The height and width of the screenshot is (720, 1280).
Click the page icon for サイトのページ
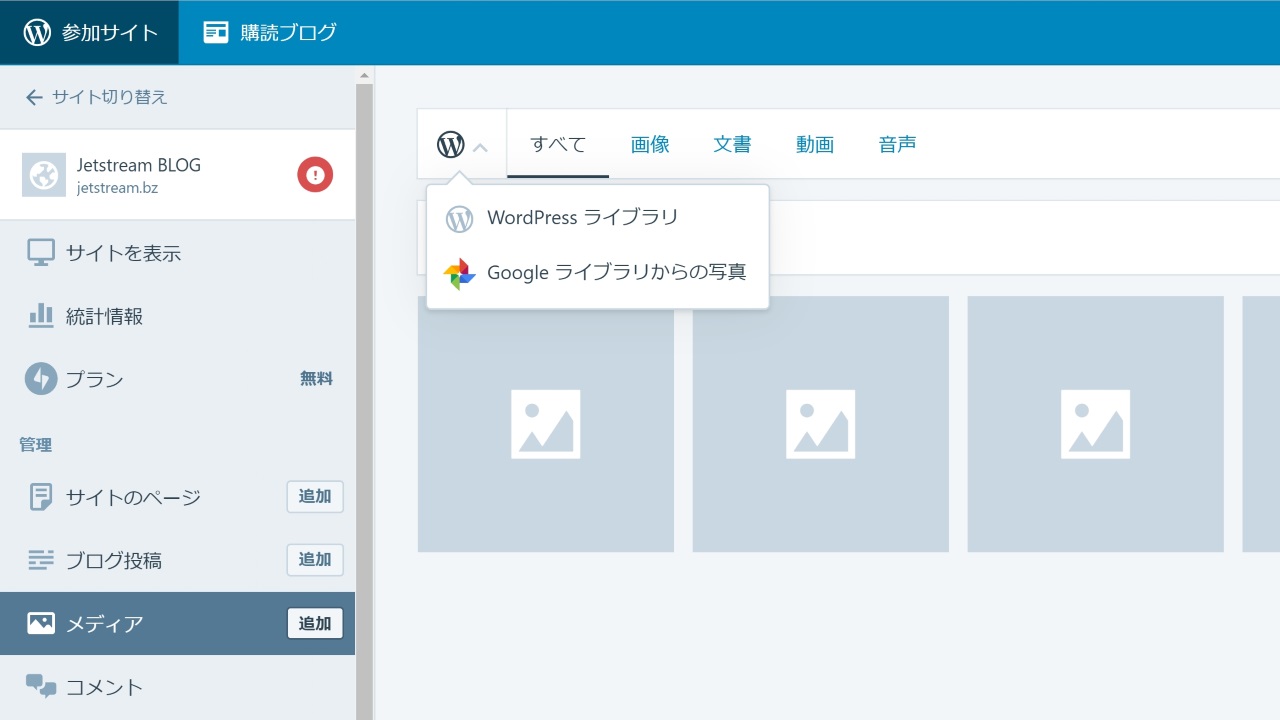click(41, 497)
